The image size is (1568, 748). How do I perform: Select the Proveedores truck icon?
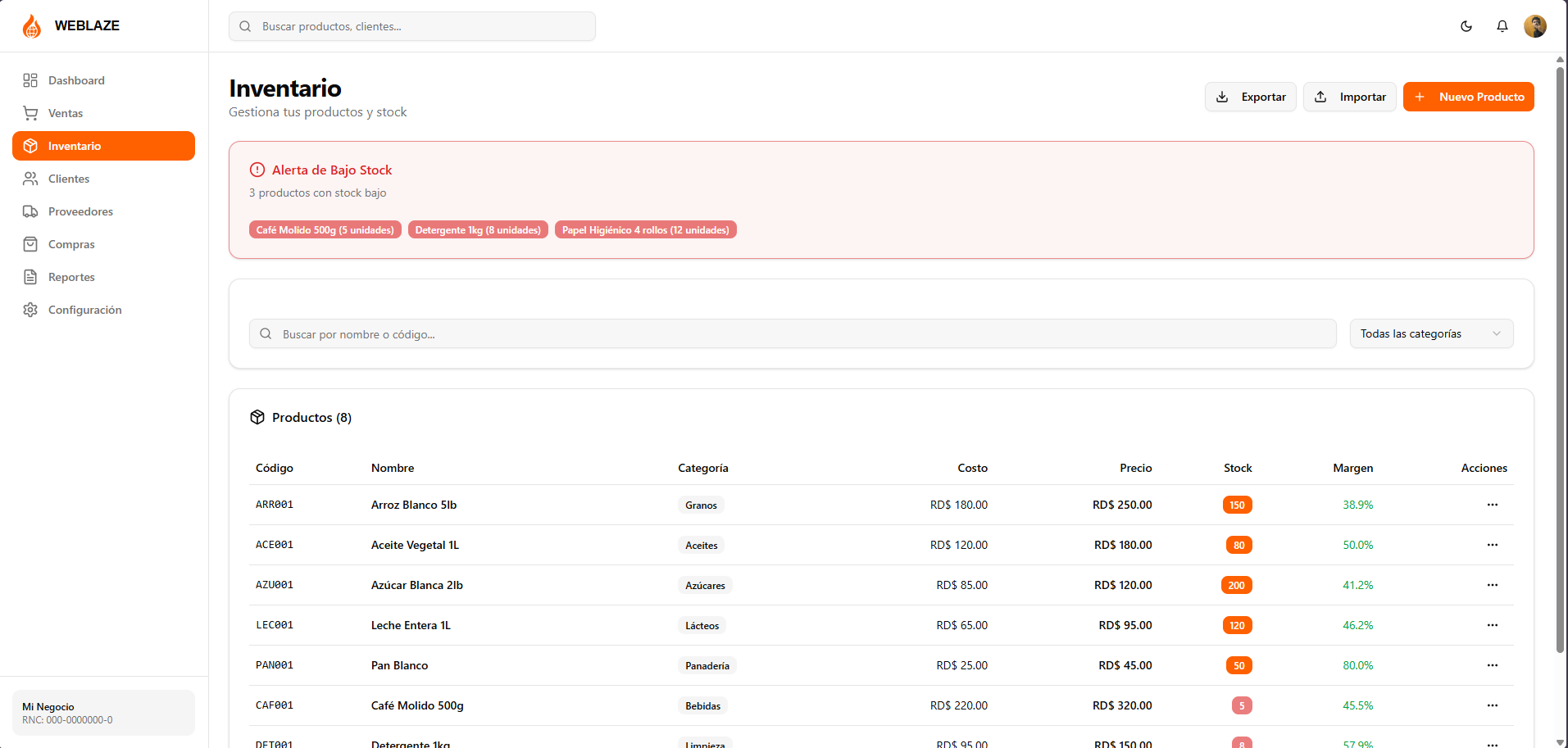30,211
